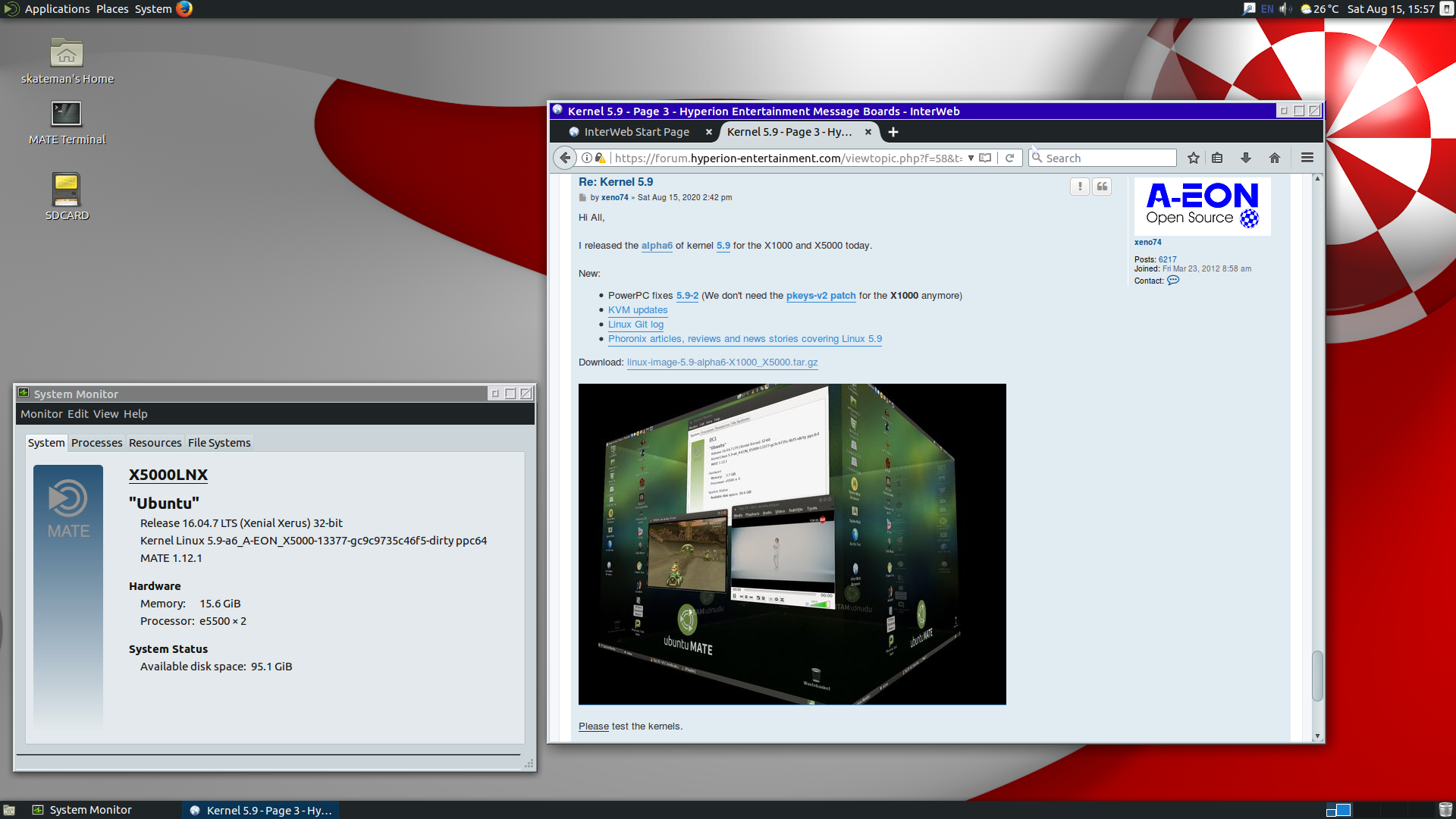Go to browser home page icon

pos(1275,158)
